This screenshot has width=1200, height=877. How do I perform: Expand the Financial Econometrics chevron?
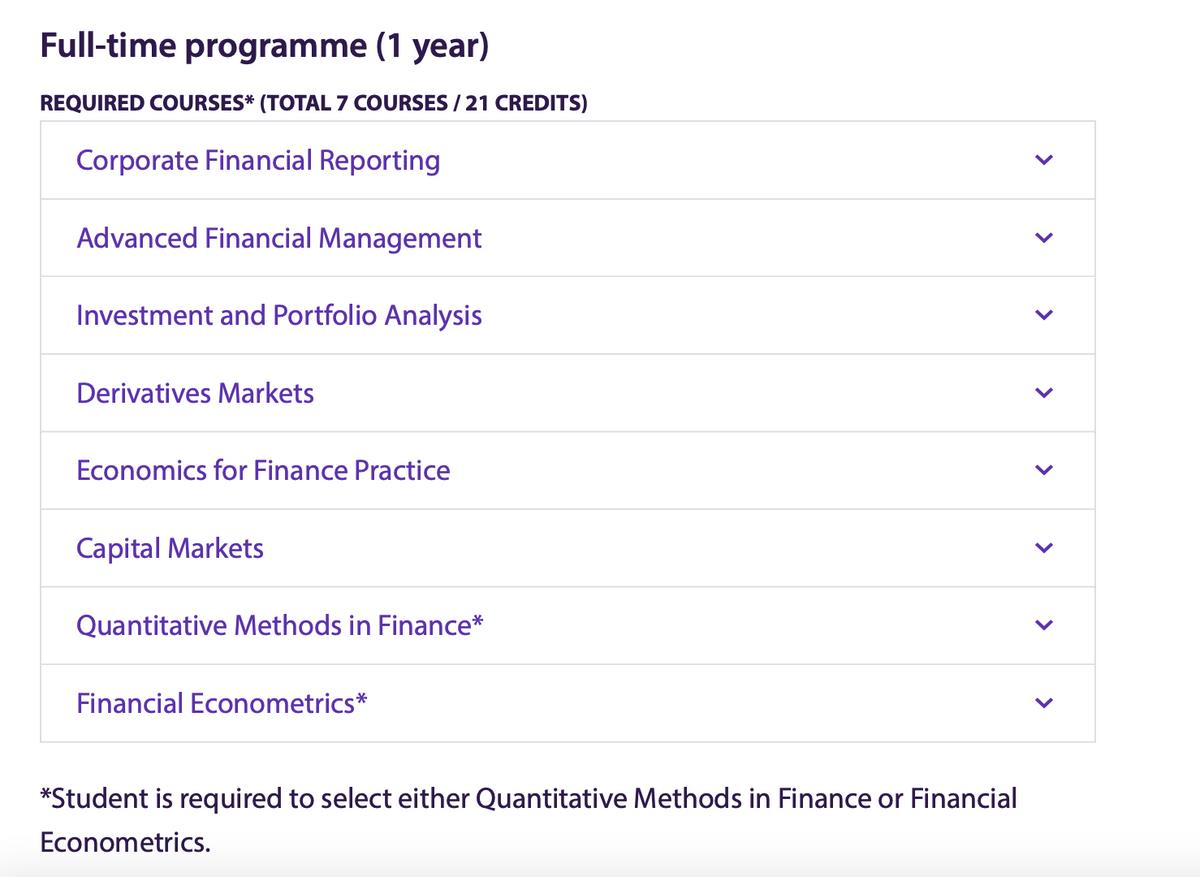pyautogui.click(x=1045, y=703)
